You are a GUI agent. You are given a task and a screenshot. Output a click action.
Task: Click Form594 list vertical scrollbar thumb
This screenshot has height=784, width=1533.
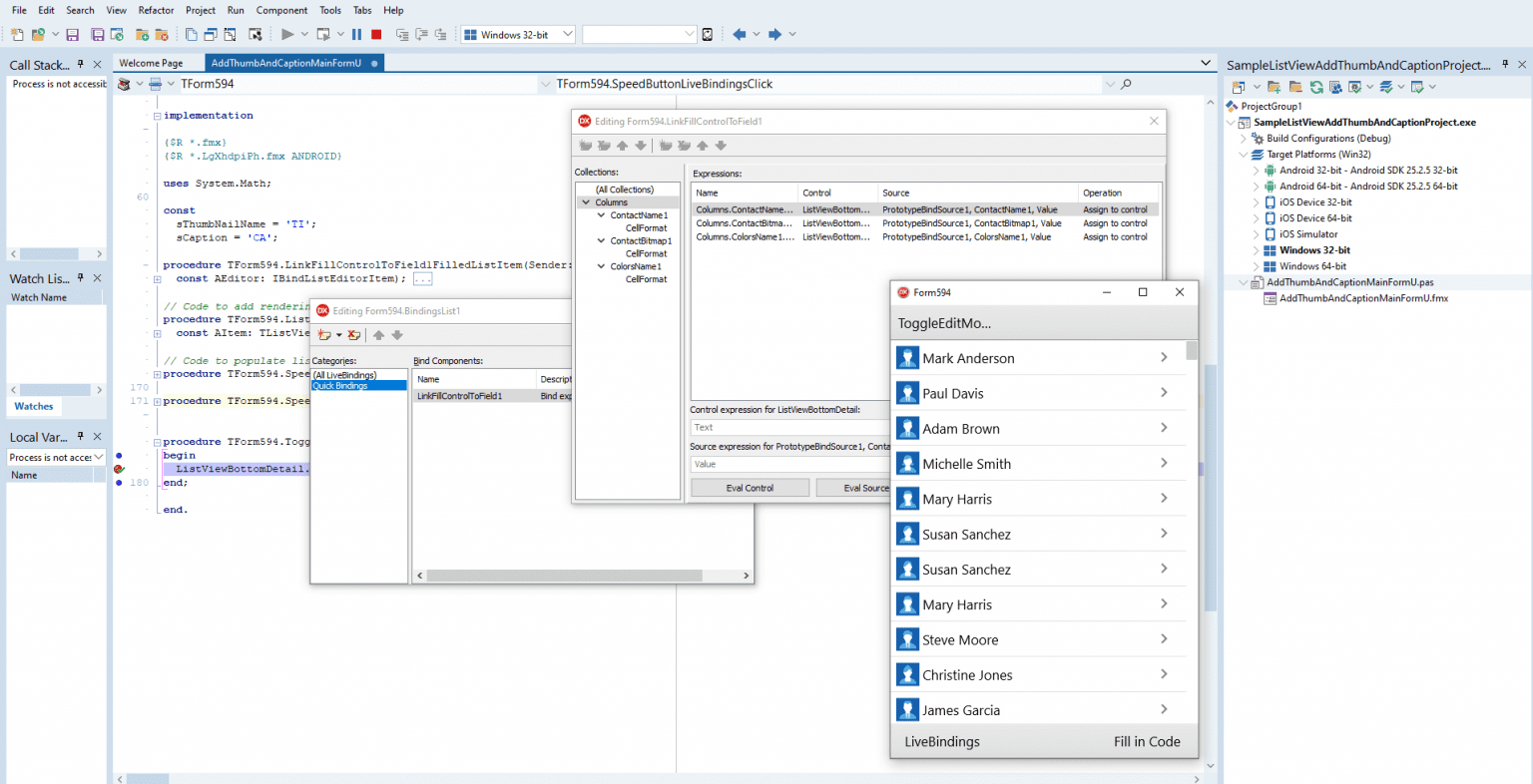1192,350
